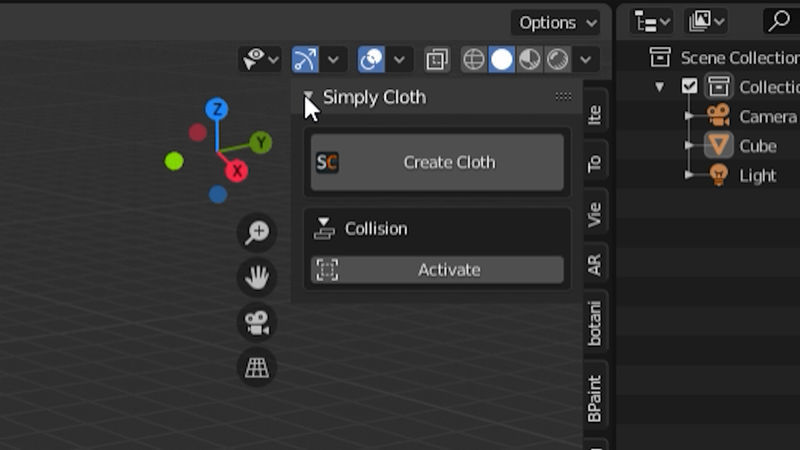The height and width of the screenshot is (450, 800).
Task: Uncheck the Collection checkbox
Action: pyautogui.click(x=689, y=86)
